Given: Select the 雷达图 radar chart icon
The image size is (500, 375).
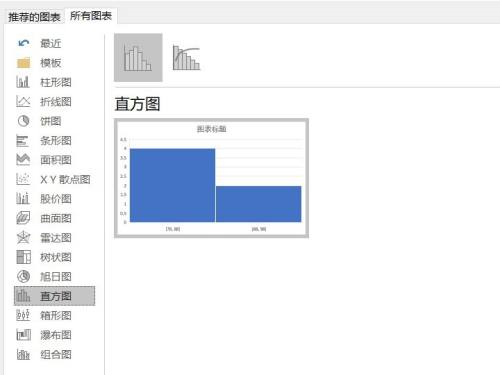Looking at the screenshot, I should click(23, 237).
